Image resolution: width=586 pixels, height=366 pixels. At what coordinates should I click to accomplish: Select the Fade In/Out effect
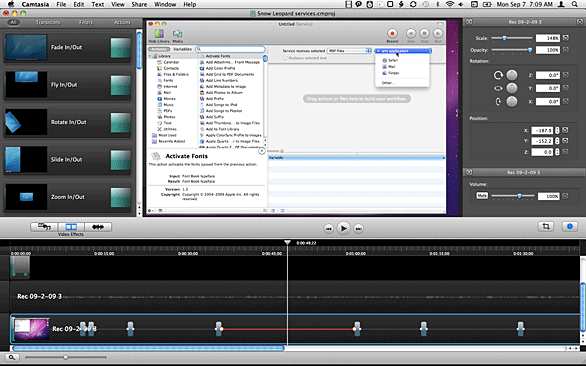click(x=68, y=47)
